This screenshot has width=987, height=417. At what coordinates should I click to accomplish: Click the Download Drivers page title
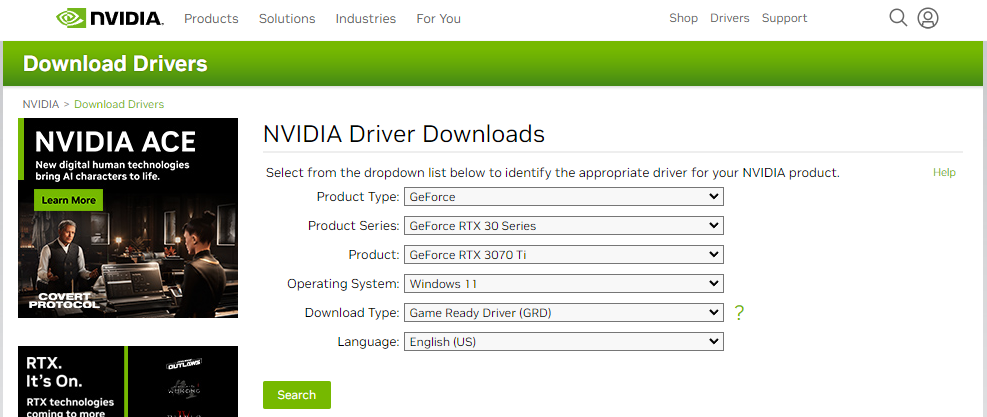pyautogui.click(x=115, y=64)
